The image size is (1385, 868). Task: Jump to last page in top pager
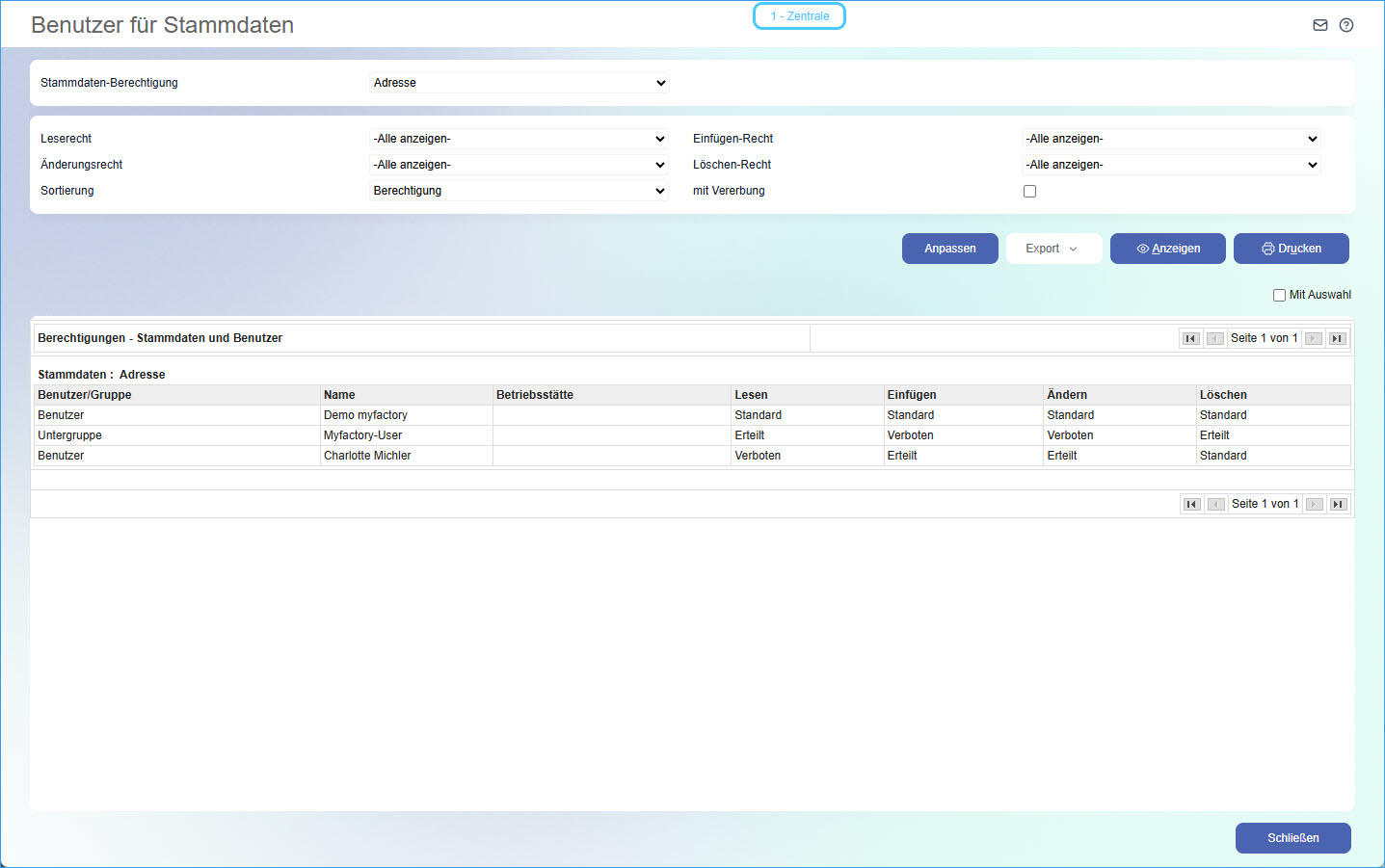1337,338
